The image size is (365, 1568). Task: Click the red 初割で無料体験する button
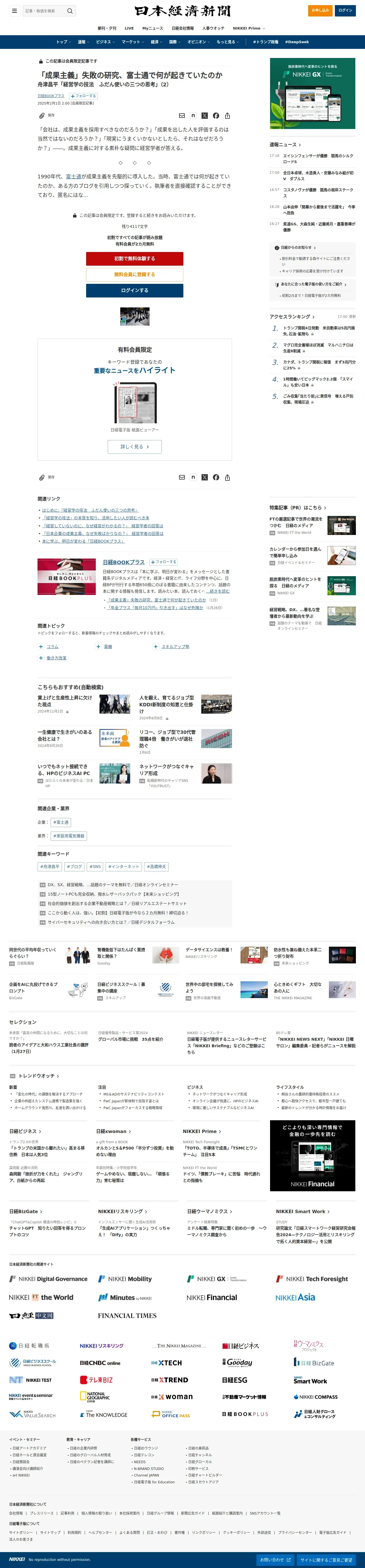tap(135, 259)
